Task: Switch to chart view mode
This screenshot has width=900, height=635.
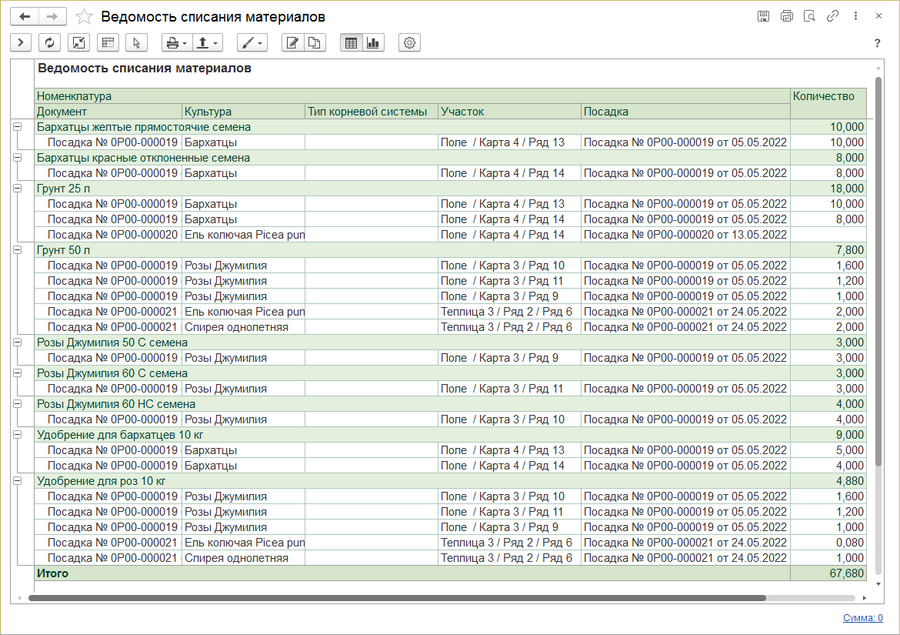Action: tap(374, 43)
